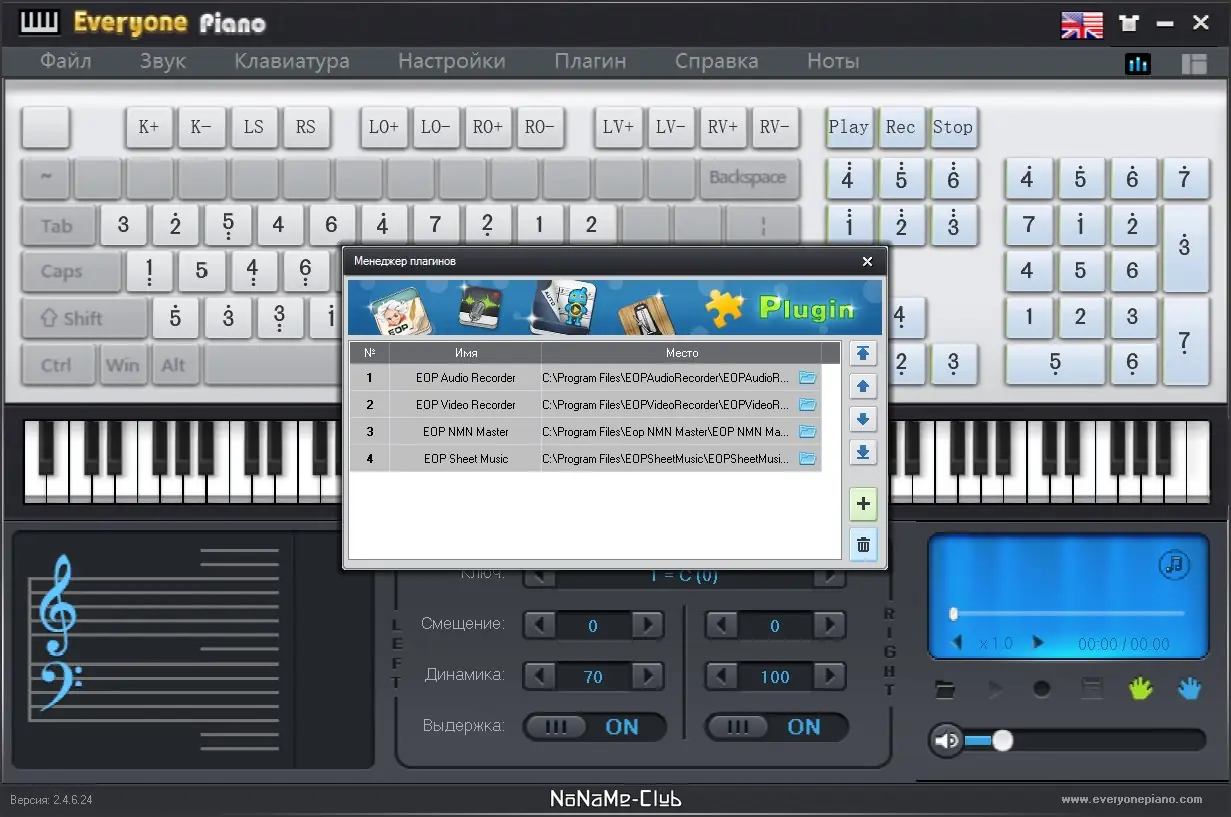Viewport: 1231px width, 817px height.
Task: Click the Backspace key on virtual keyboard
Action: tap(748, 178)
